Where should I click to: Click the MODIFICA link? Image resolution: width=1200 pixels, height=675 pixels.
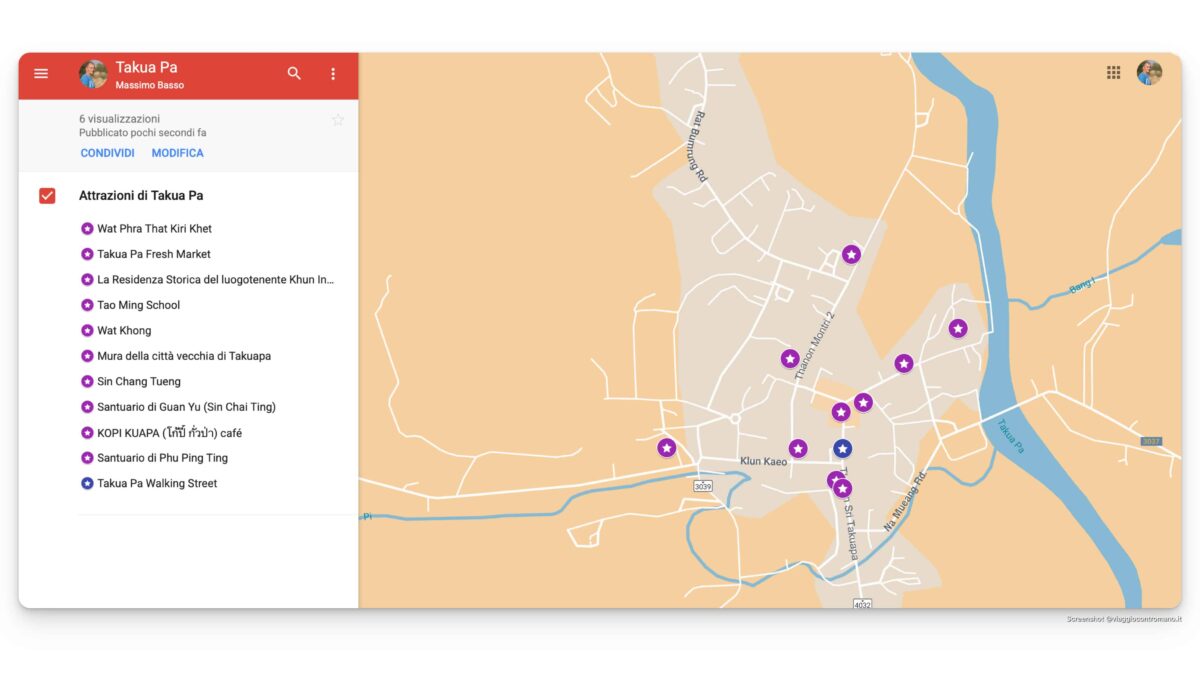coord(177,152)
